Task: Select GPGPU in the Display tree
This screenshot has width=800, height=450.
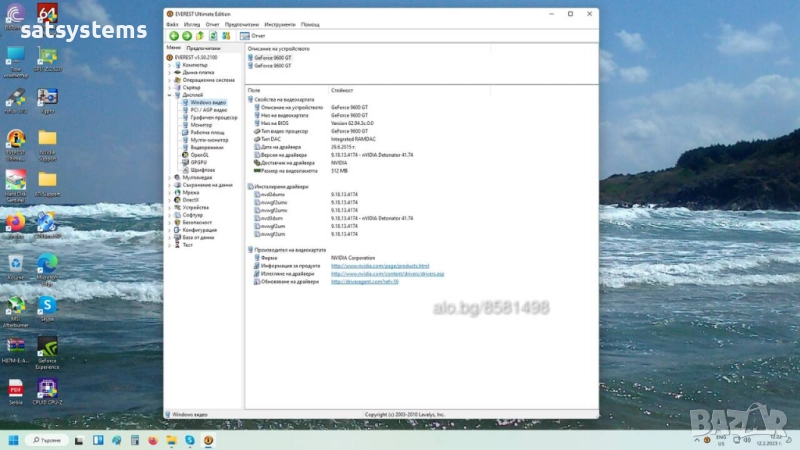Action: point(198,162)
